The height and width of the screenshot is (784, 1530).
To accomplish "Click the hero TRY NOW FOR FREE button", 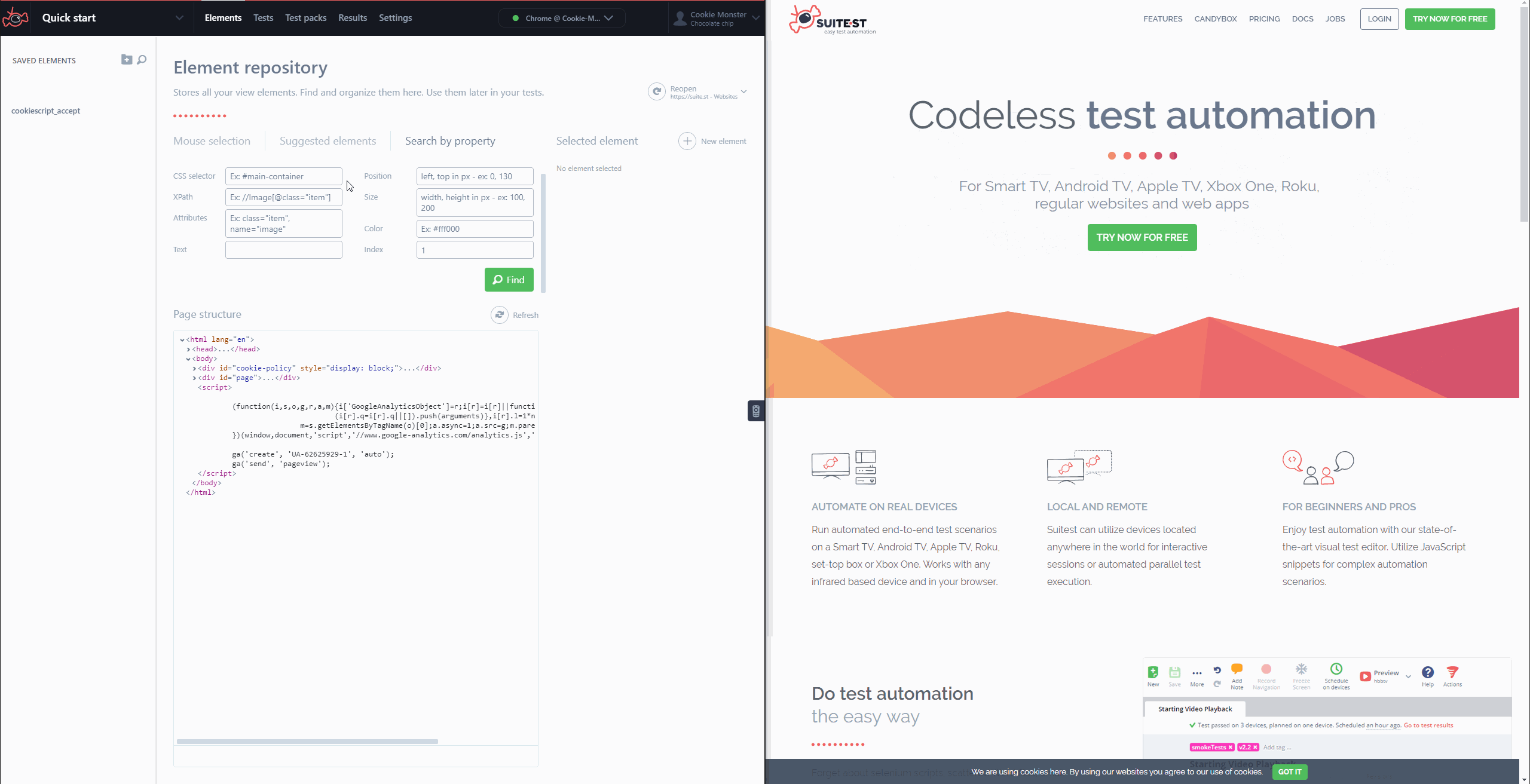I will point(1142,237).
